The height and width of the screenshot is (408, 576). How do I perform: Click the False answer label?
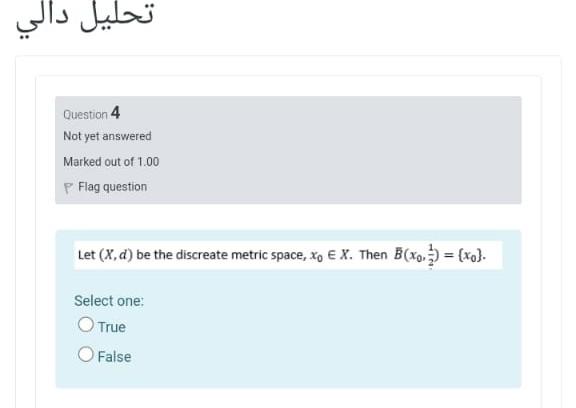[114, 357]
